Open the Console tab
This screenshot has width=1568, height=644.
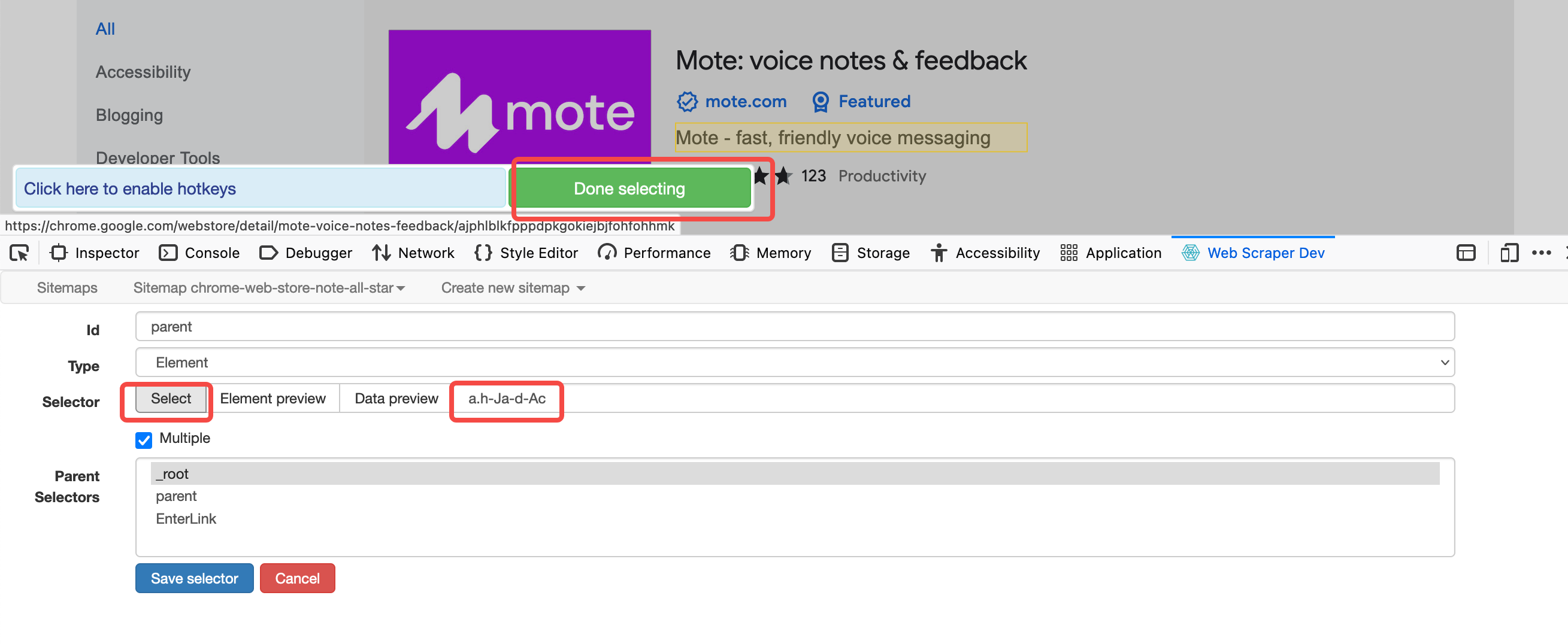pyautogui.click(x=199, y=253)
